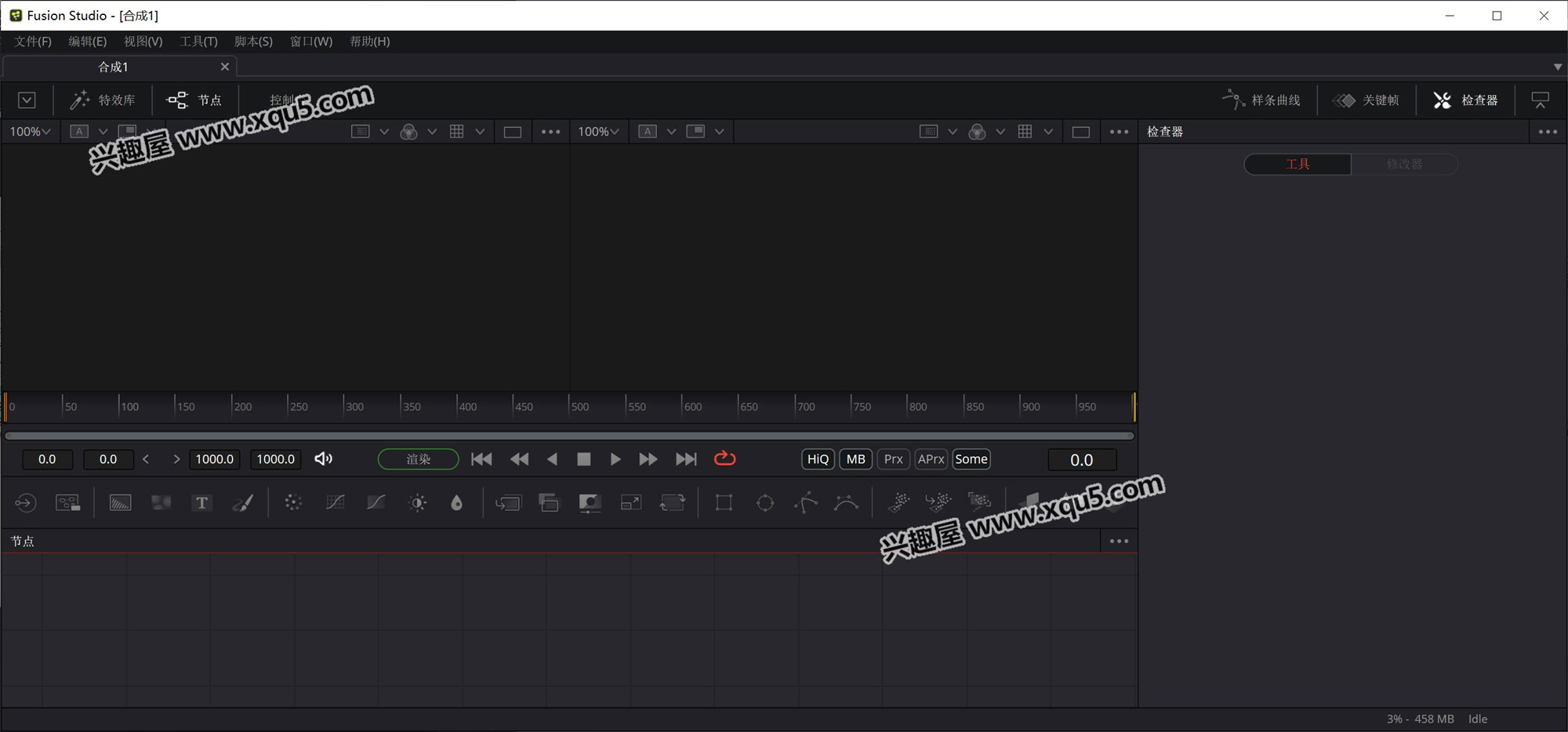Click the green 渲染 render button
Viewport: 1568px width, 732px height.
click(x=418, y=459)
